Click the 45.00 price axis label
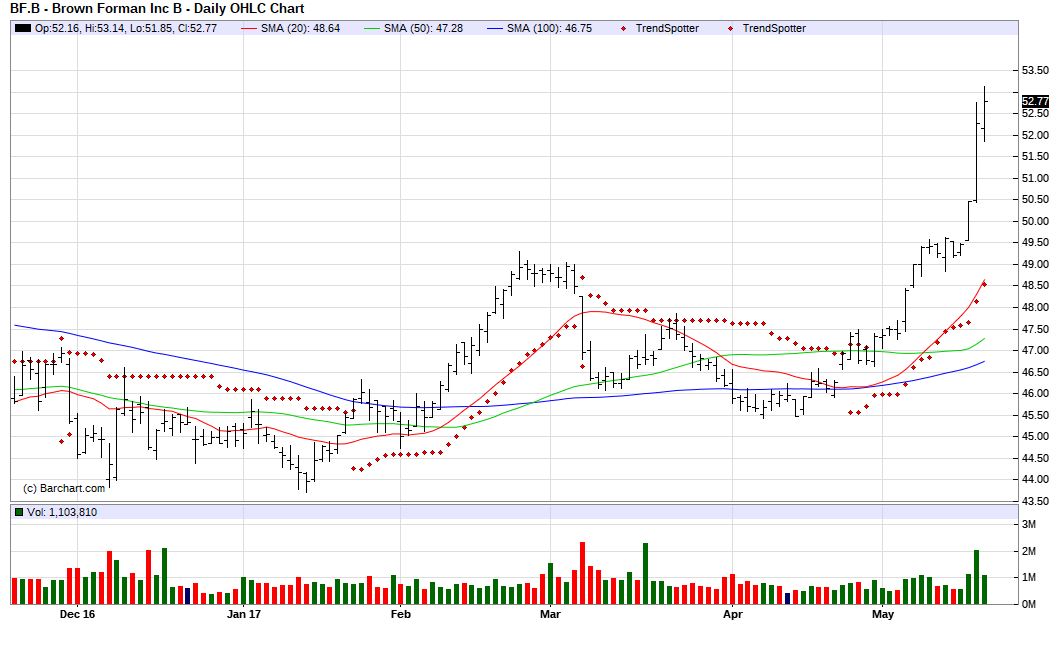The image size is (1060, 645). (x=1035, y=436)
